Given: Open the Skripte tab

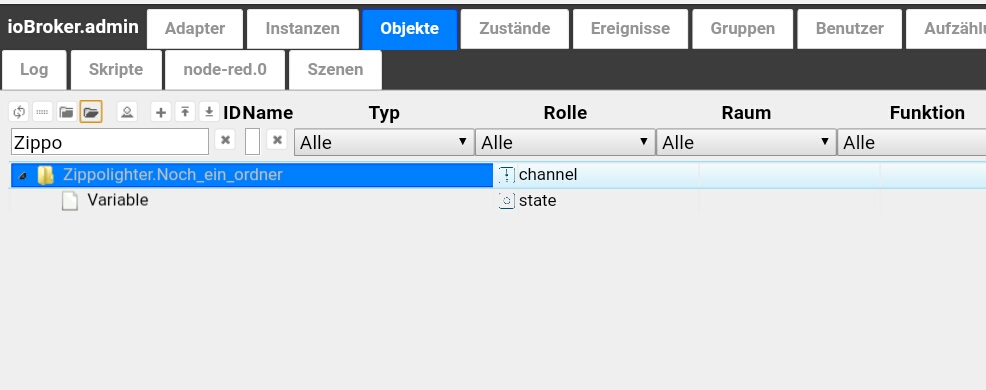Looking at the screenshot, I should pyautogui.click(x=116, y=70).
